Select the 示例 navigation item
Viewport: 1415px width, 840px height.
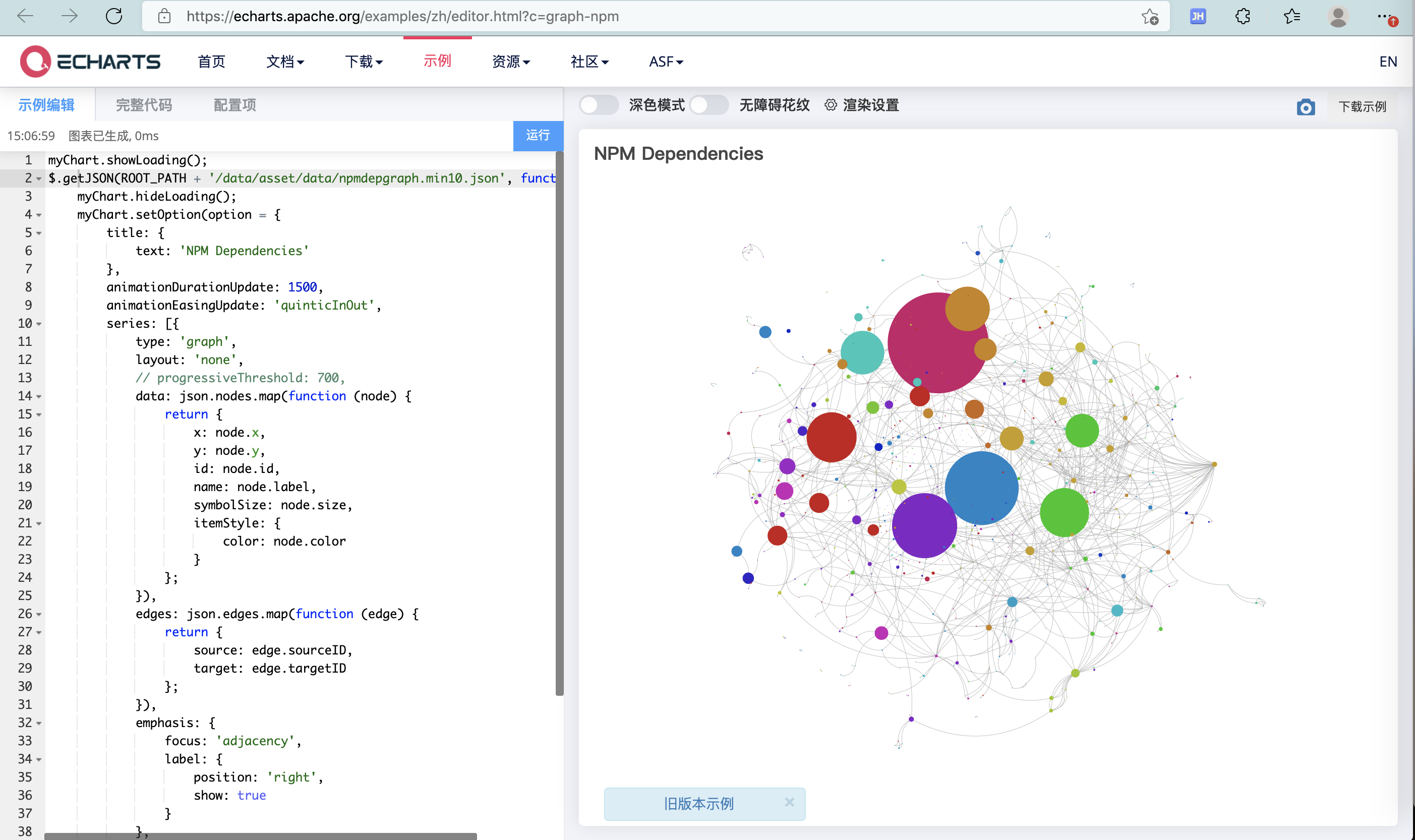437,61
